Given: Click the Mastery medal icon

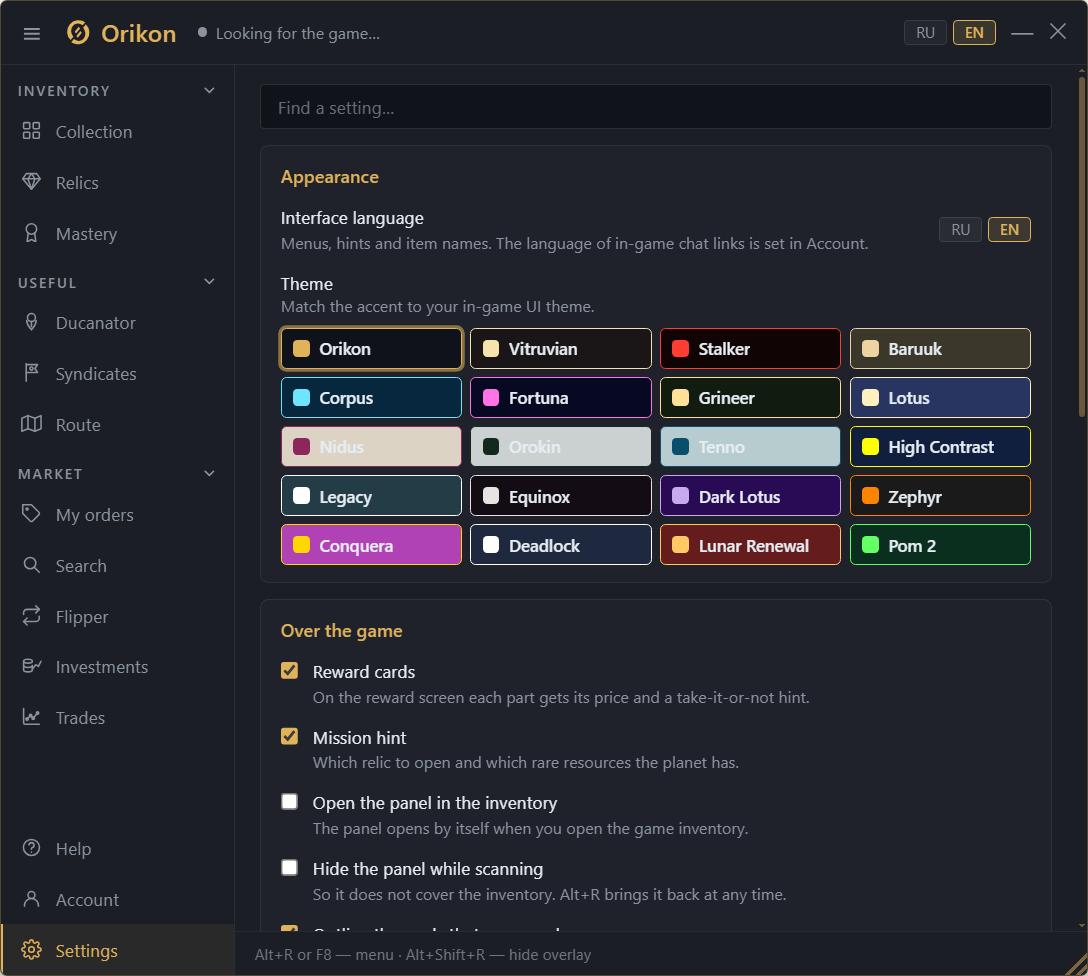Looking at the screenshot, I should (31, 233).
